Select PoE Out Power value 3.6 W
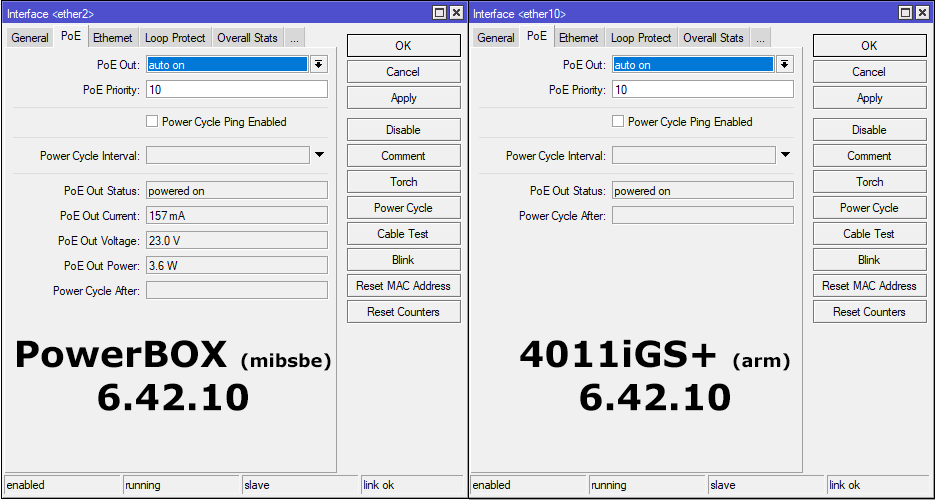Screen dimensions: 935x500 pyautogui.click(x=237, y=266)
